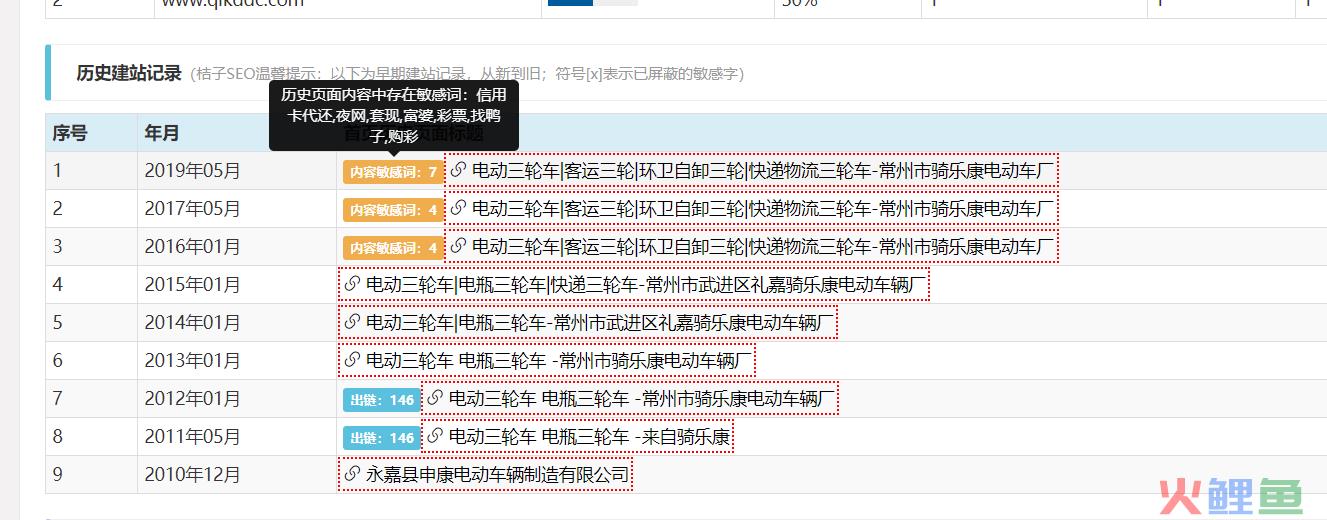The height and width of the screenshot is (520, 1327).
Task: Click link icon in the 2014年01月 row
Action: tap(352, 322)
